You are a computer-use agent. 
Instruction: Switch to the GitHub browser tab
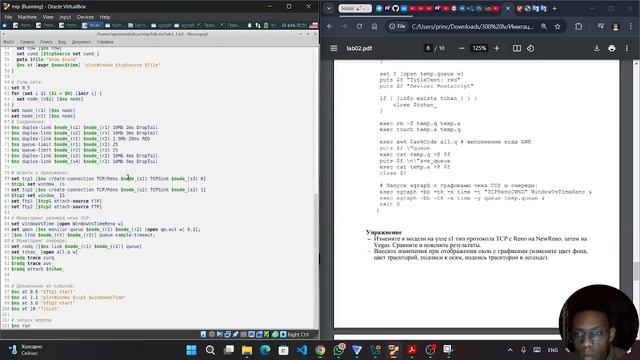pos(396,8)
